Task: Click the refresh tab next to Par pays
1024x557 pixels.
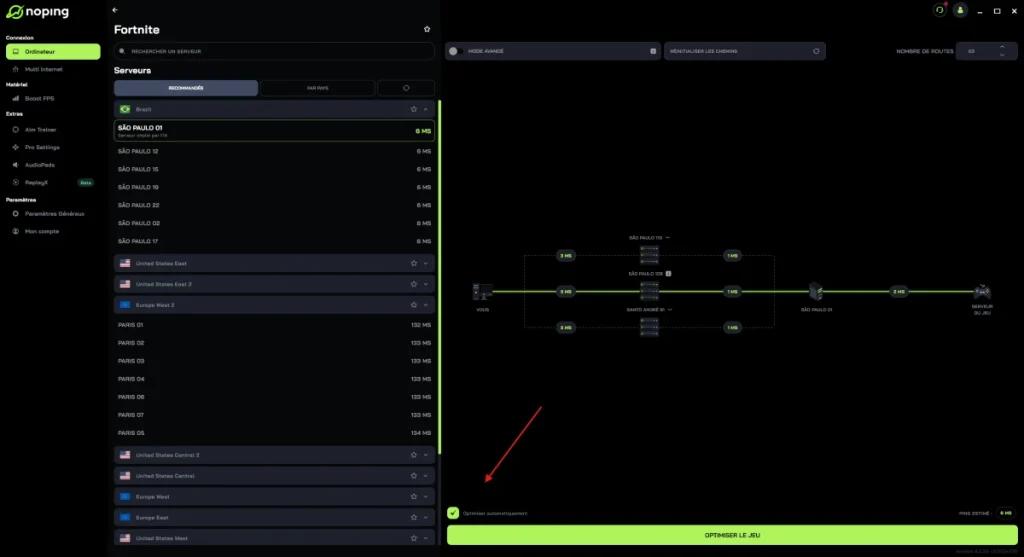Action: coord(406,88)
